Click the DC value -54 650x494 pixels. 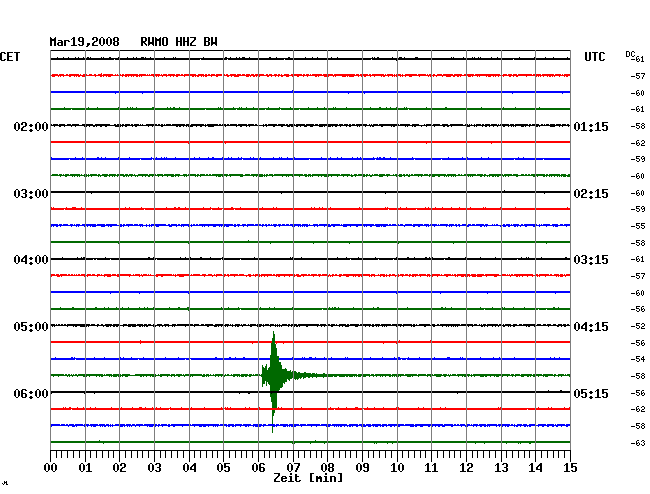[x=638, y=359]
